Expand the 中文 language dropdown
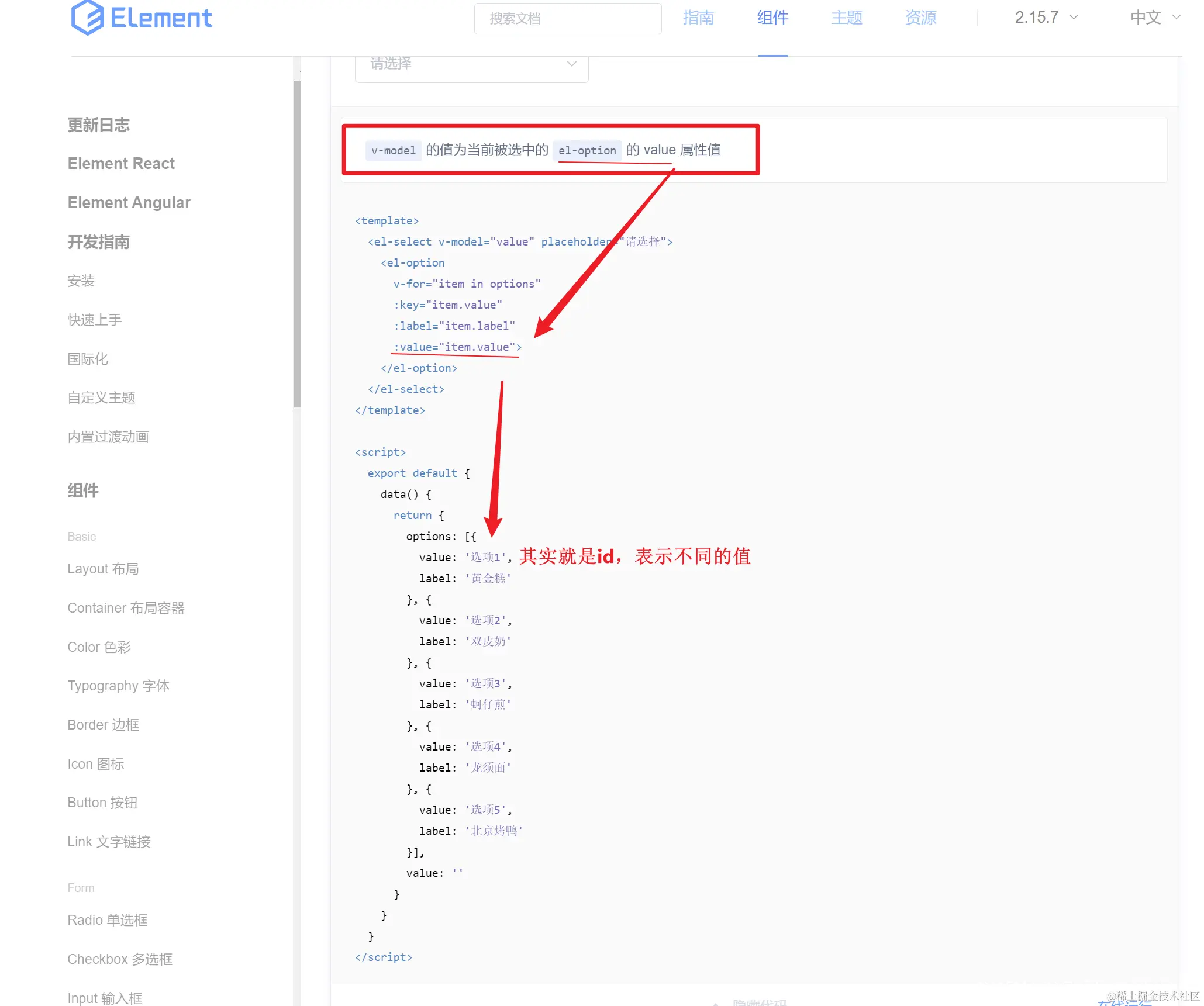 pos(1155,18)
